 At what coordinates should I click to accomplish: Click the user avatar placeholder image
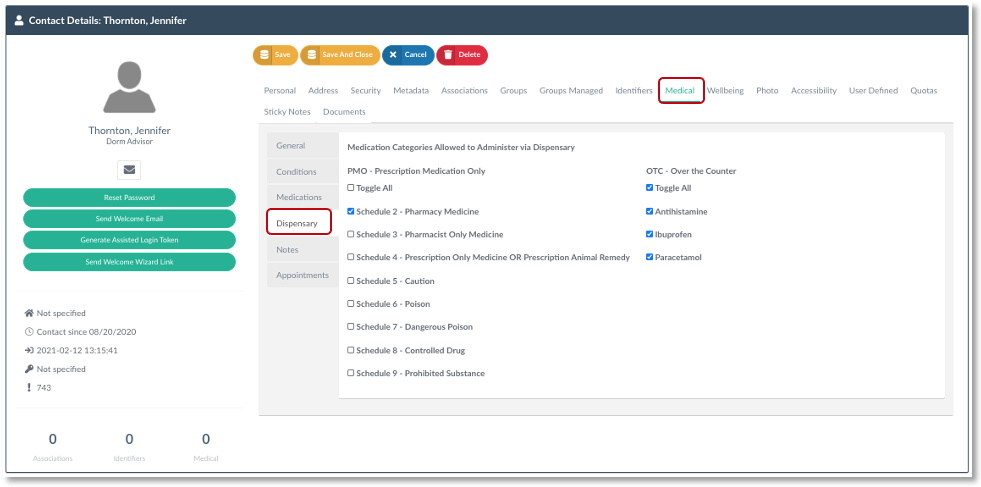[130, 87]
